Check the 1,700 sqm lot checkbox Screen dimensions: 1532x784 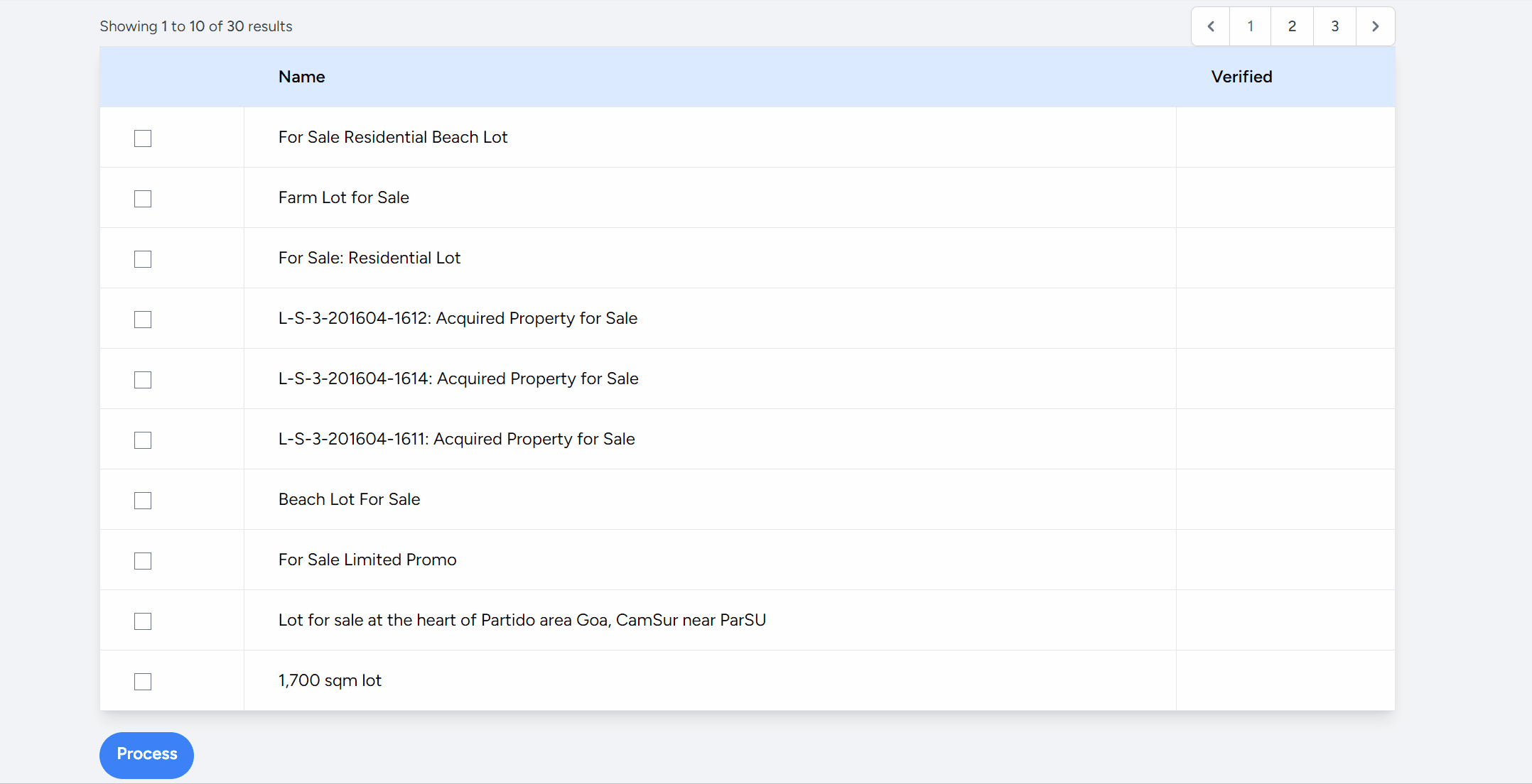tap(143, 682)
